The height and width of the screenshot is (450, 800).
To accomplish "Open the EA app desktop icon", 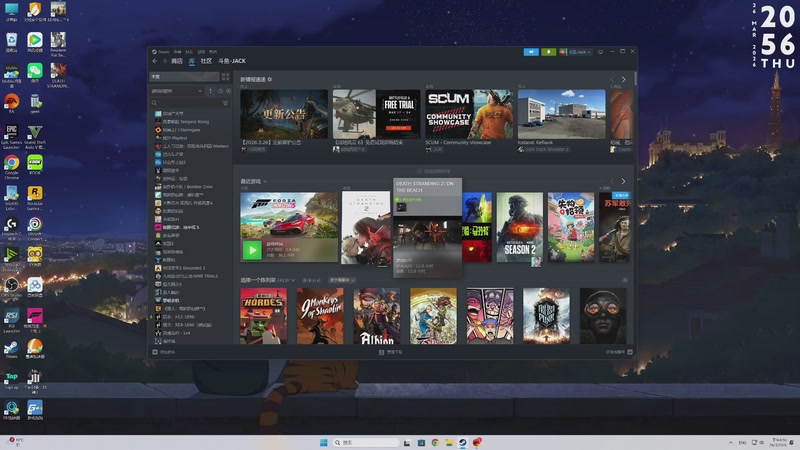I will pyautogui.click(x=11, y=103).
